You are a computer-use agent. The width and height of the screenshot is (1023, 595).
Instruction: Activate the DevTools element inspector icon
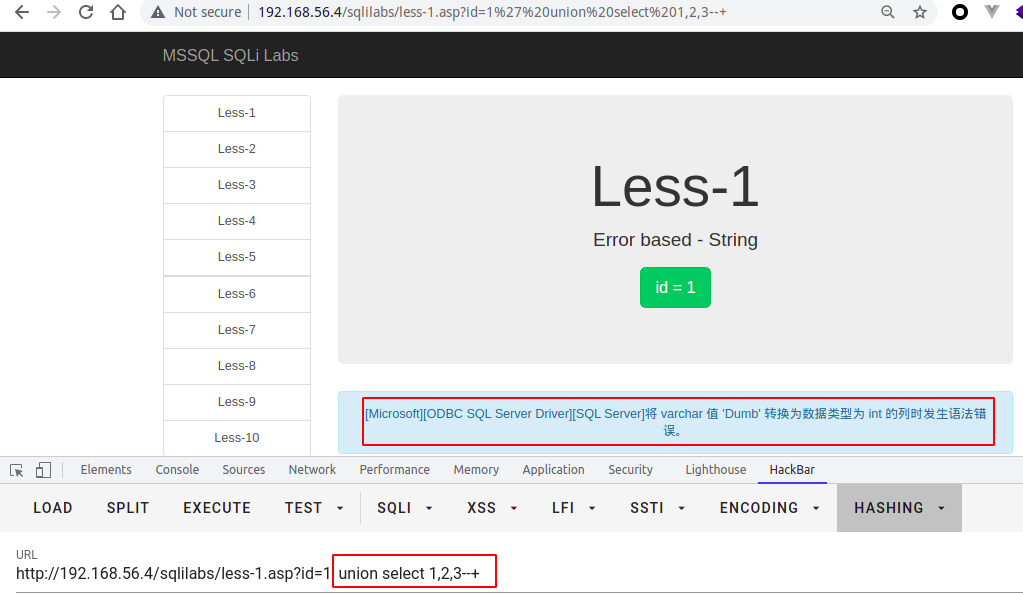tap(17, 470)
